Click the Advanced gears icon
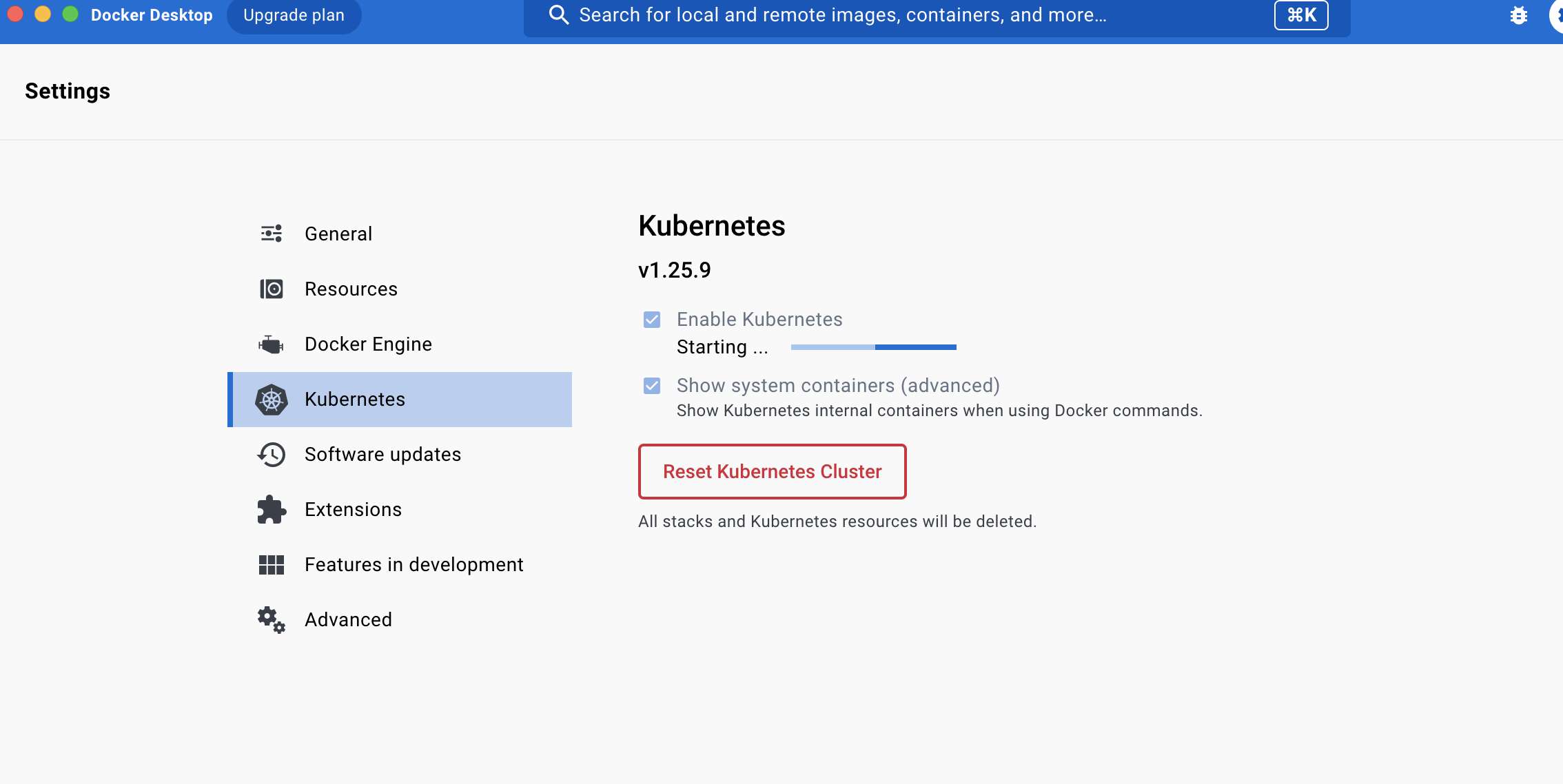The width and height of the screenshot is (1563, 784). point(272,620)
